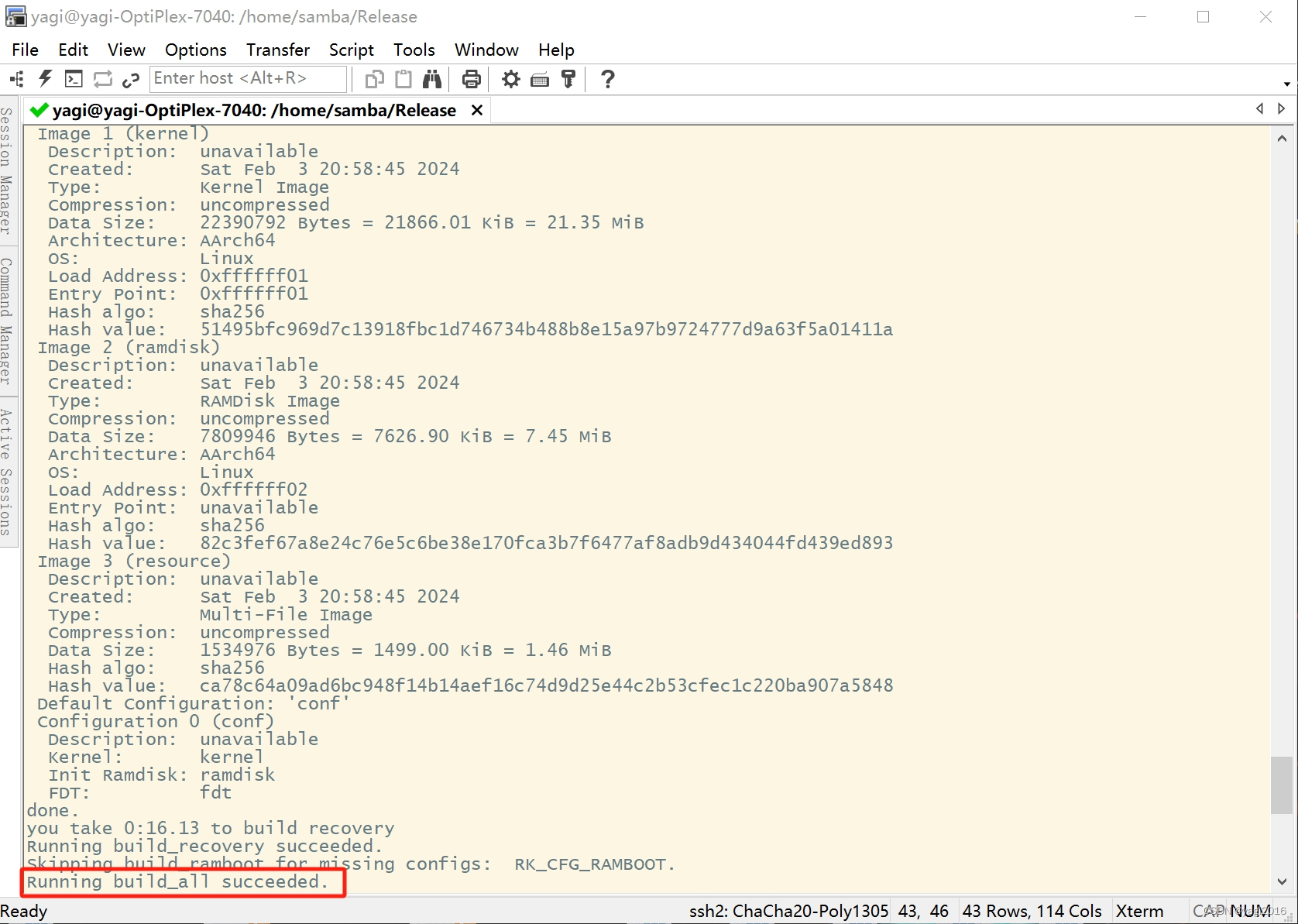Image resolution: width=1298 pixels, height=924 pixels.
Task: Open the Script menu
Action: click(x=351, y=50)
